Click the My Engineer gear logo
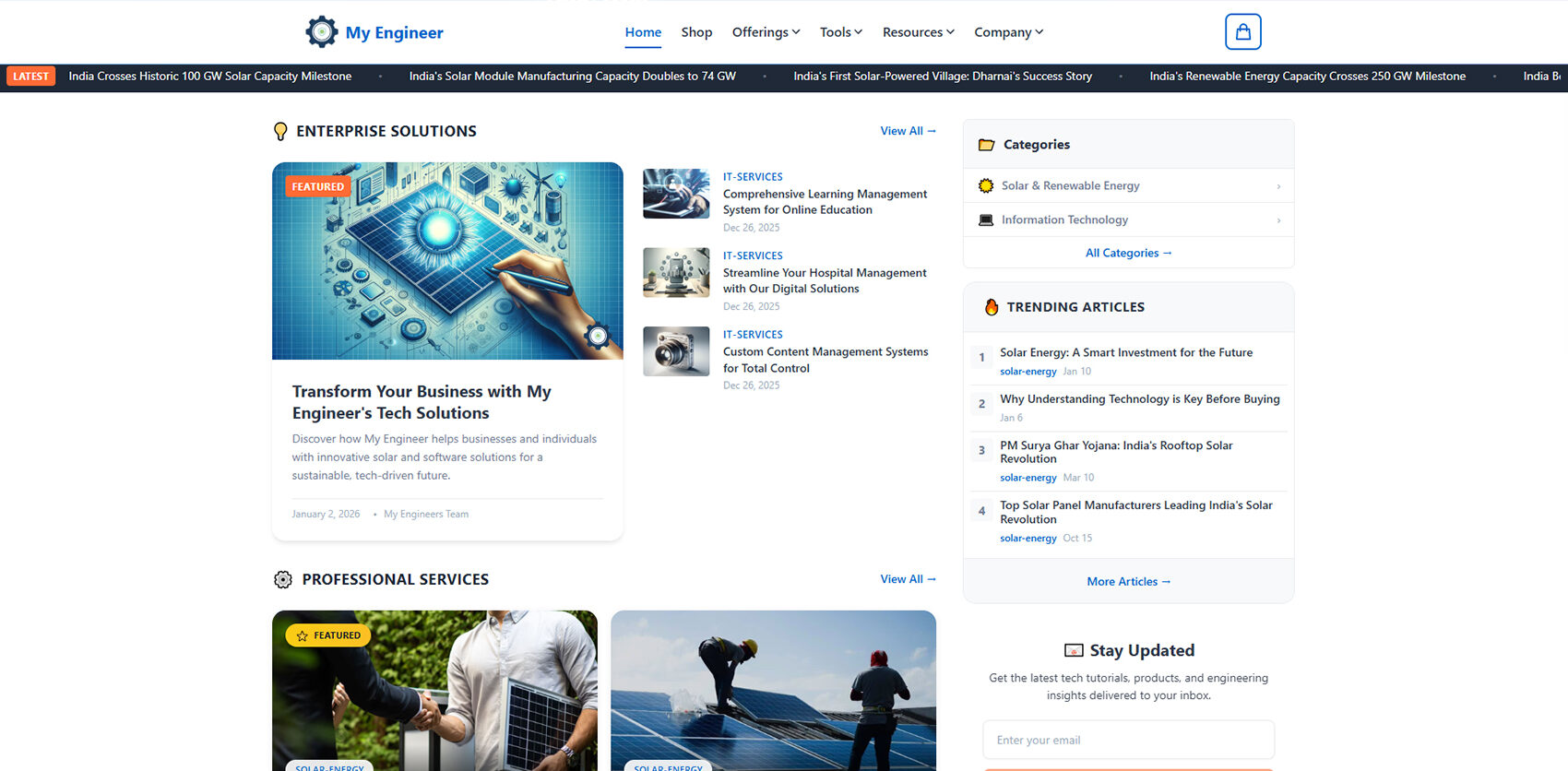The width and height of the screenshot is (1568, 771). coord(321,32)
